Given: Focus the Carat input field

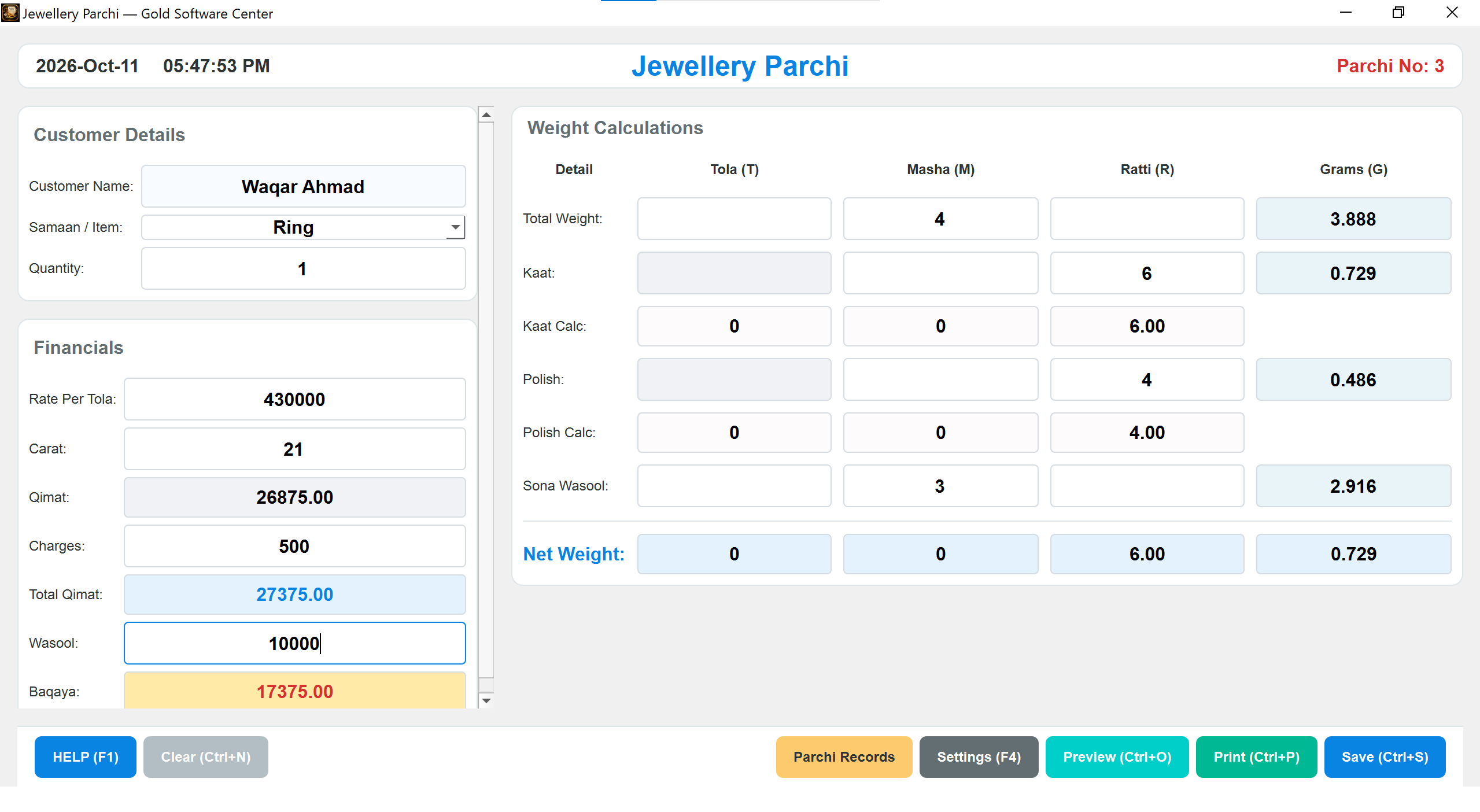Looking at the screenshot, I should (x=294, y=449).
